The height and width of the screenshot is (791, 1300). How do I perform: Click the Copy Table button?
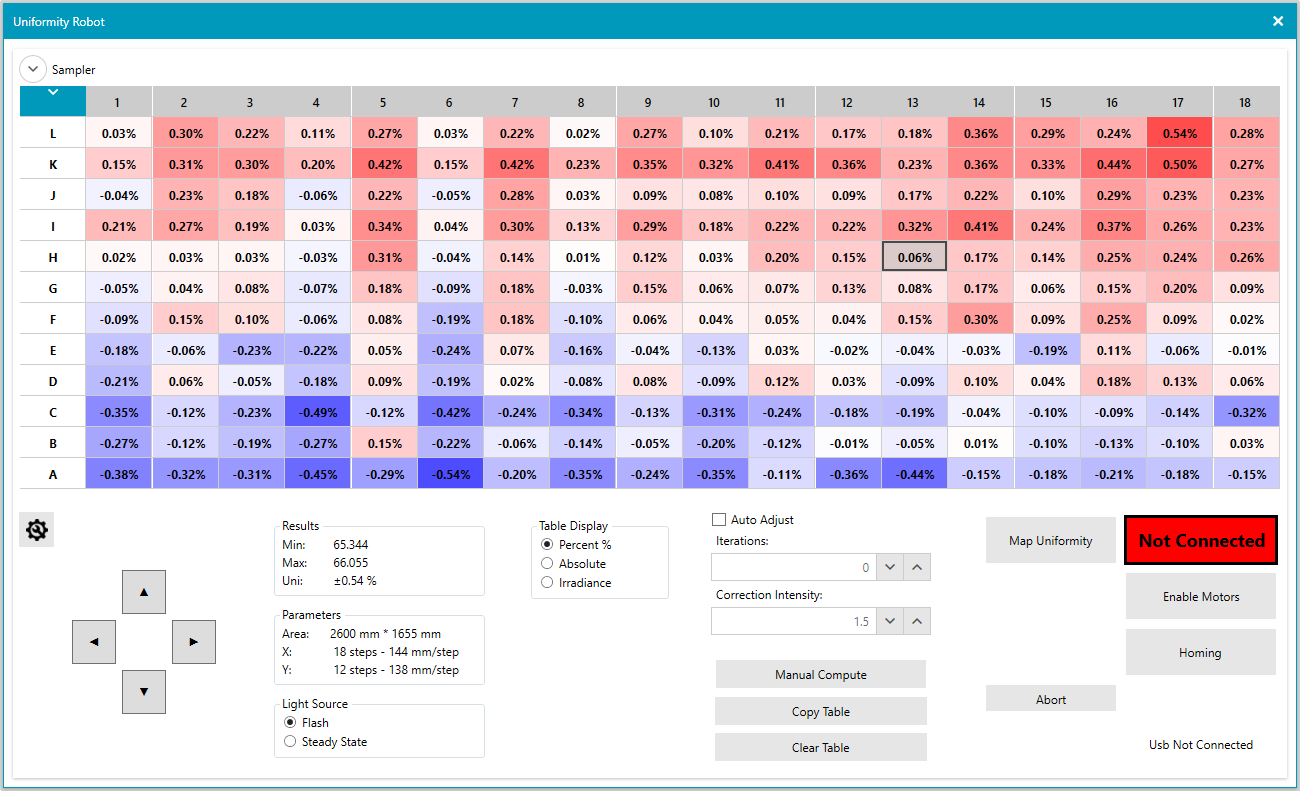tap(821, 712)
